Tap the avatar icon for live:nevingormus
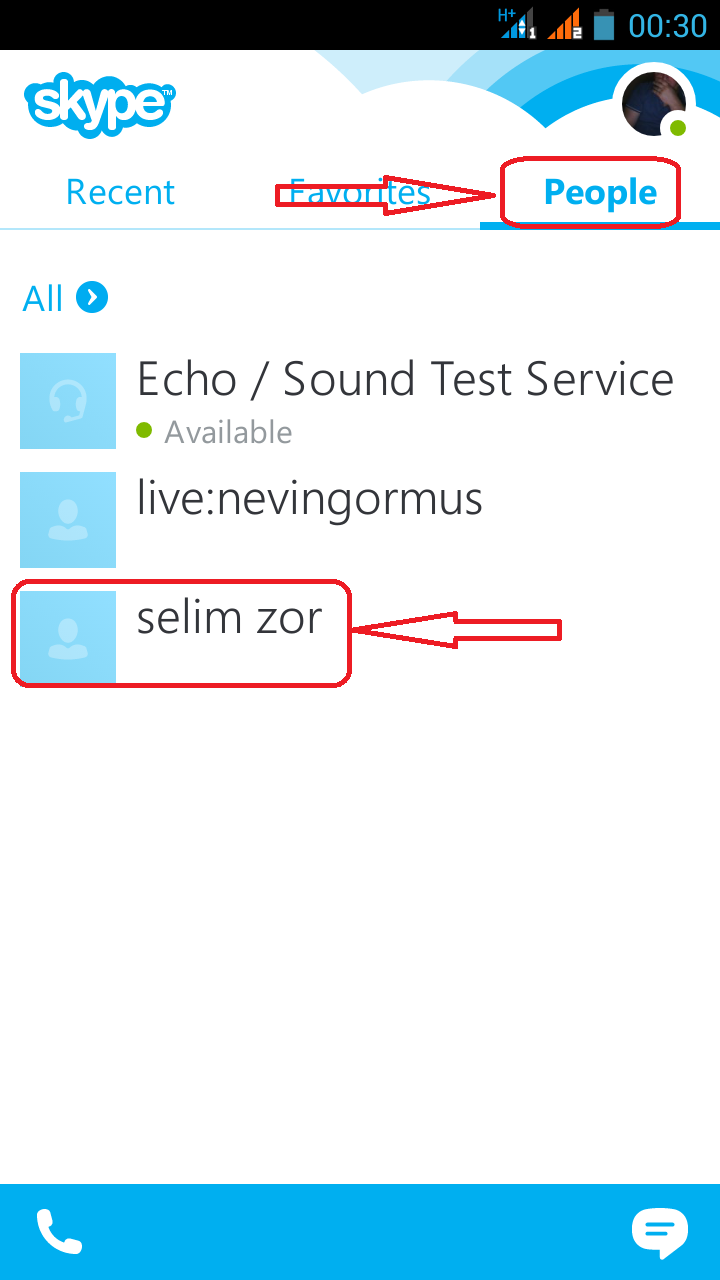Screen dimensions: 720x1280 pyautogui.click(x=67, y=520)
